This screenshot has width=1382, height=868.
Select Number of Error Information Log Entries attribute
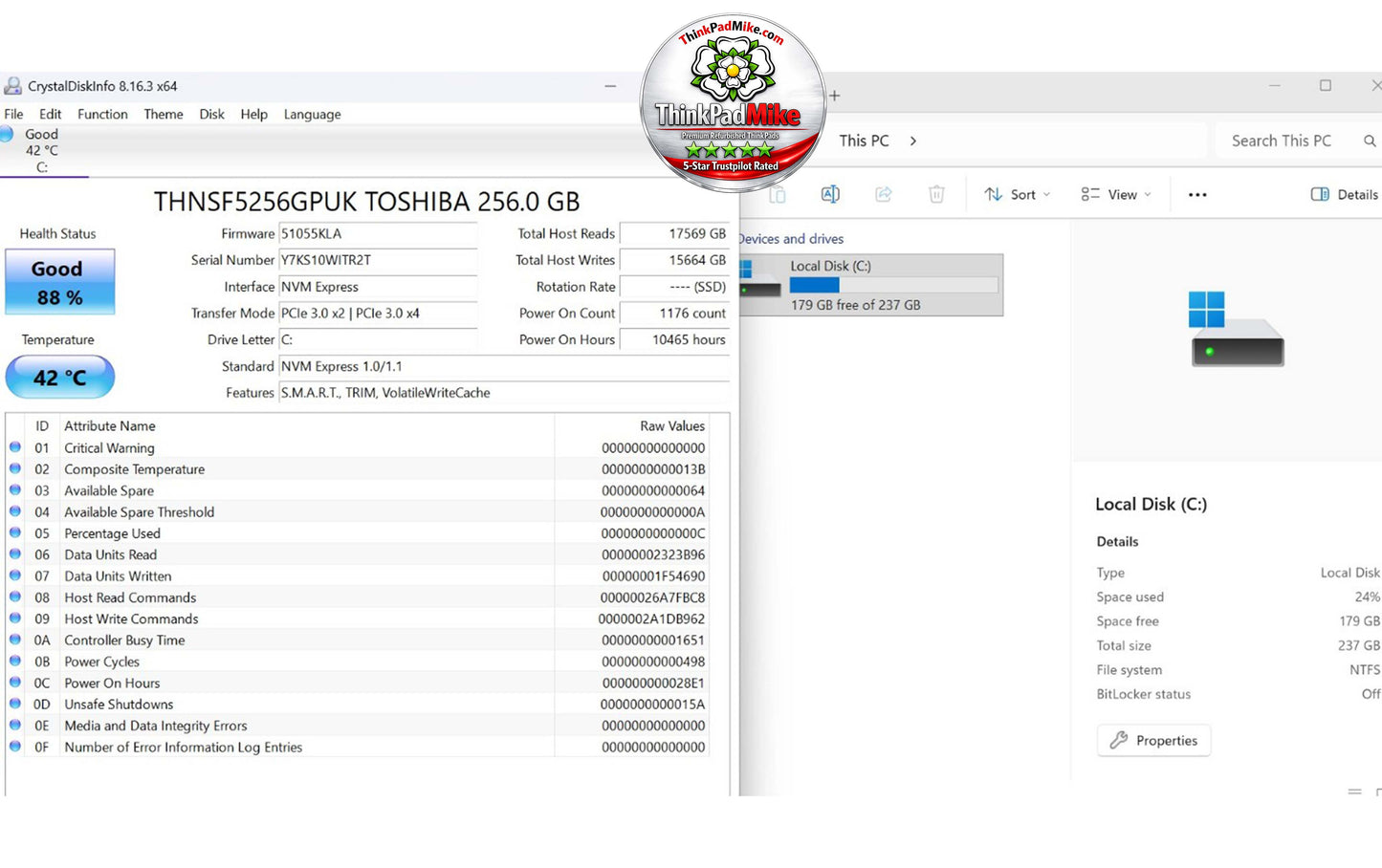(184, 748)
